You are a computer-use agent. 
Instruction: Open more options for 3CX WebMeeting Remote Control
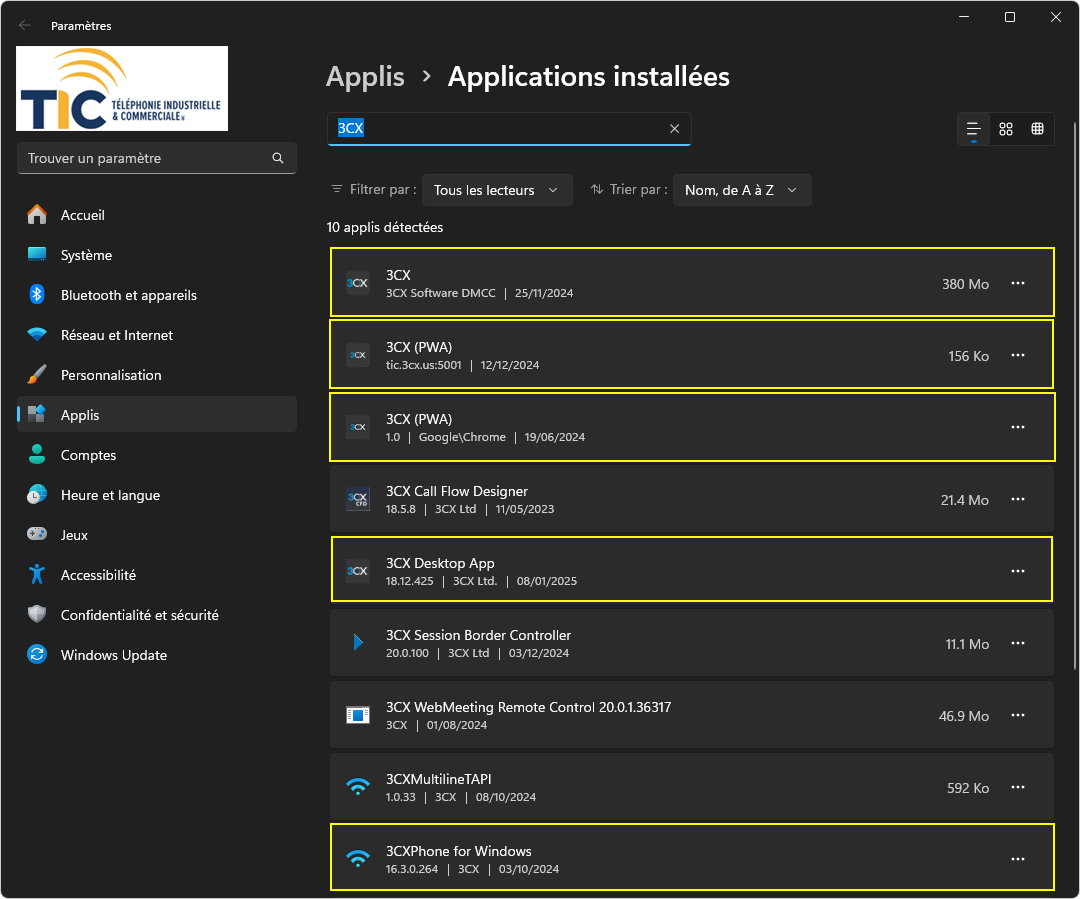[x=1017, y=715]
